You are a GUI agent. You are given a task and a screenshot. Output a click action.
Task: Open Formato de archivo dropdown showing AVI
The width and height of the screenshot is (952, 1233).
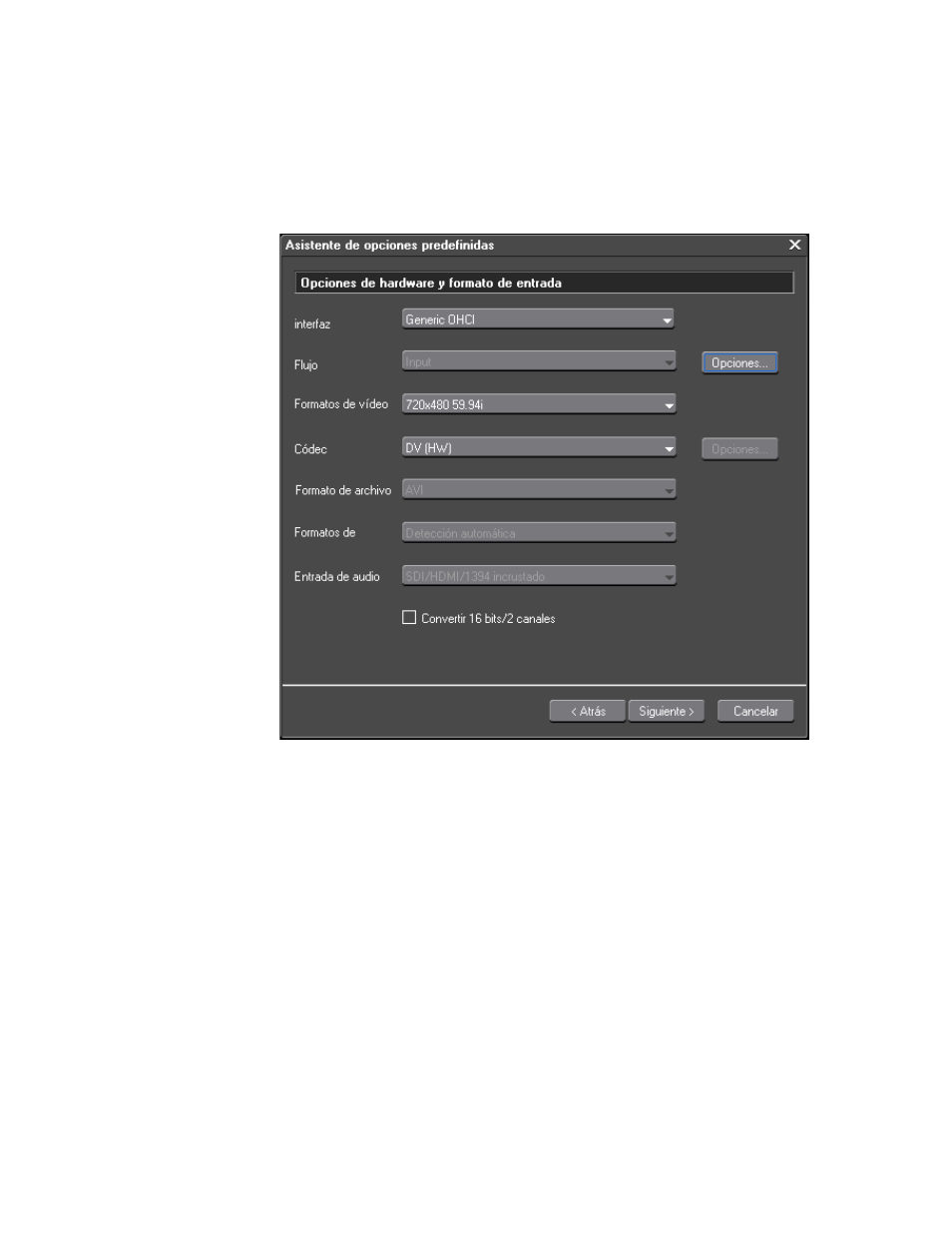coord(539,489)
